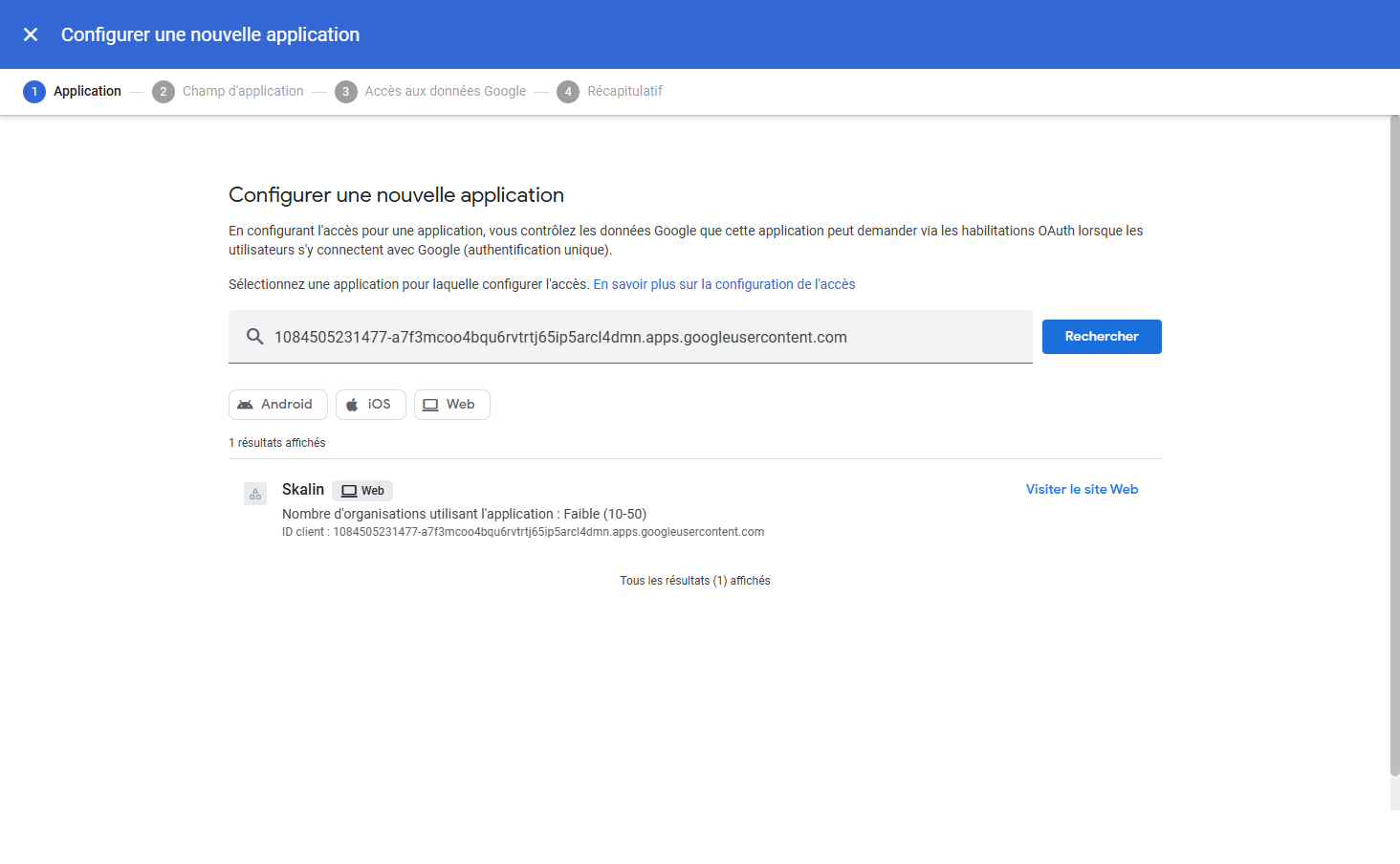Select the Skalin application result

coord(302,489)
